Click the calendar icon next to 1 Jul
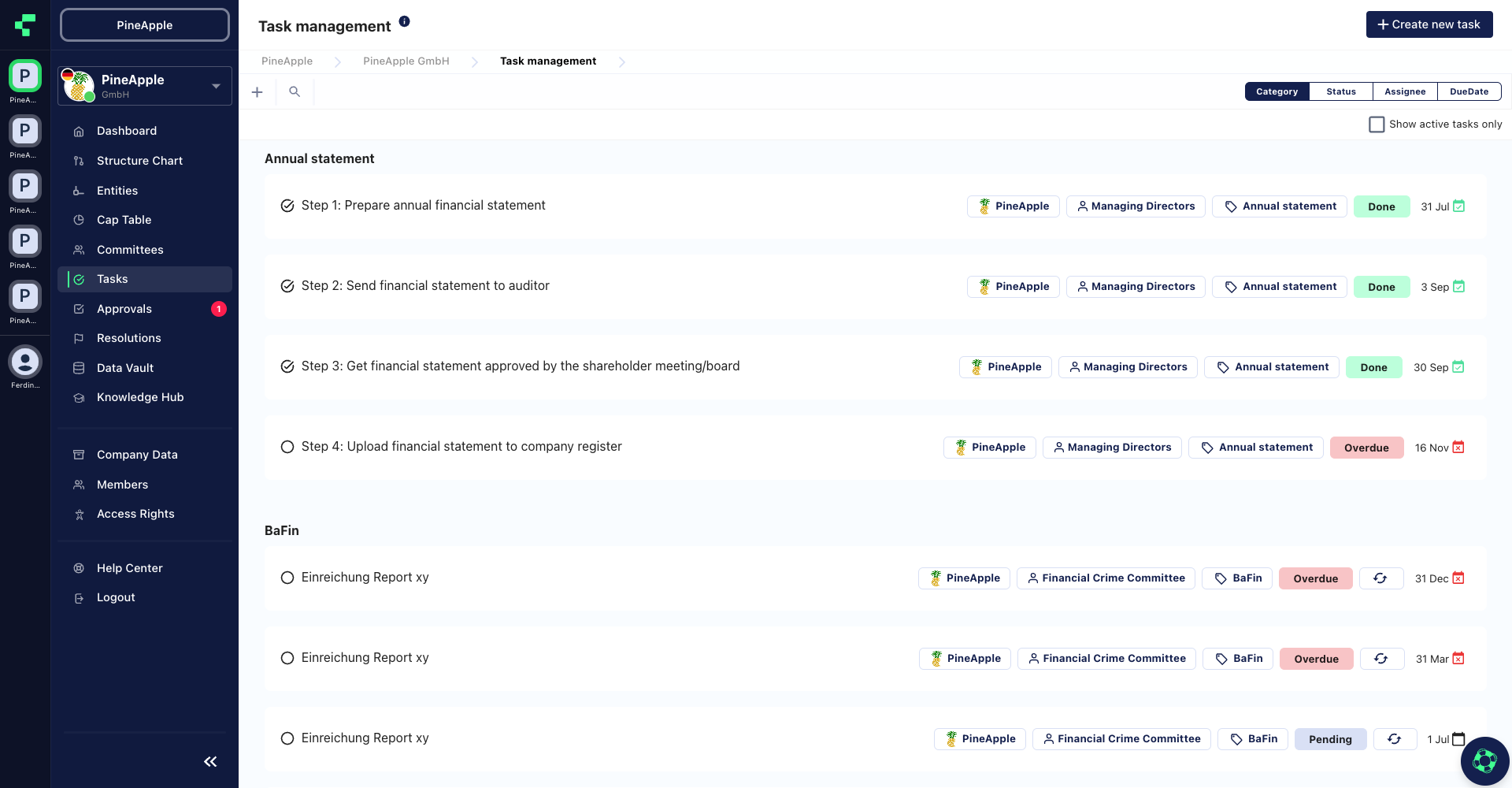The width and height of the screenshot is (1512, 788). (x=1458, y=739)
